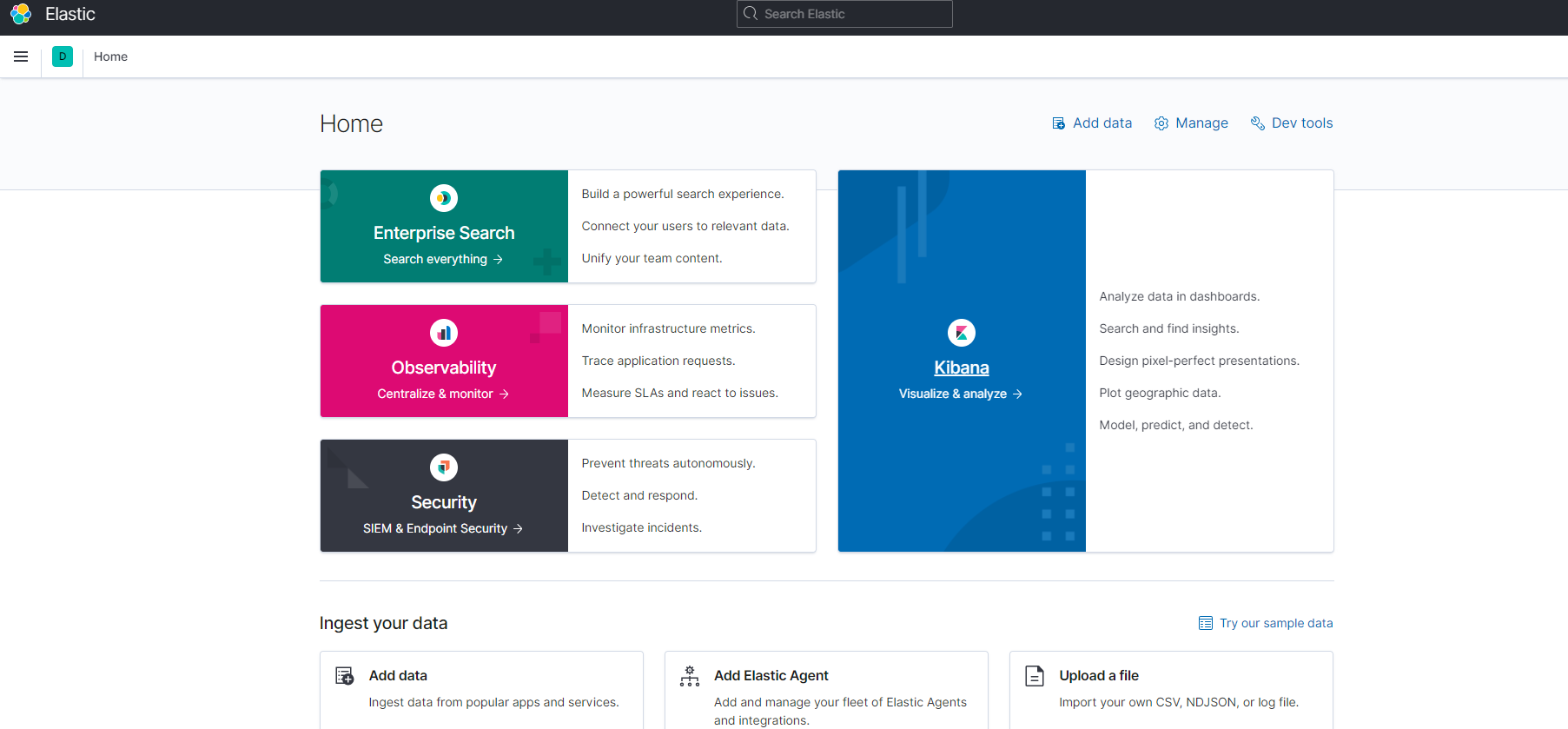Focus the Search Elastic input field
This screenshot has height=729, width=1568.
point(844,14)
